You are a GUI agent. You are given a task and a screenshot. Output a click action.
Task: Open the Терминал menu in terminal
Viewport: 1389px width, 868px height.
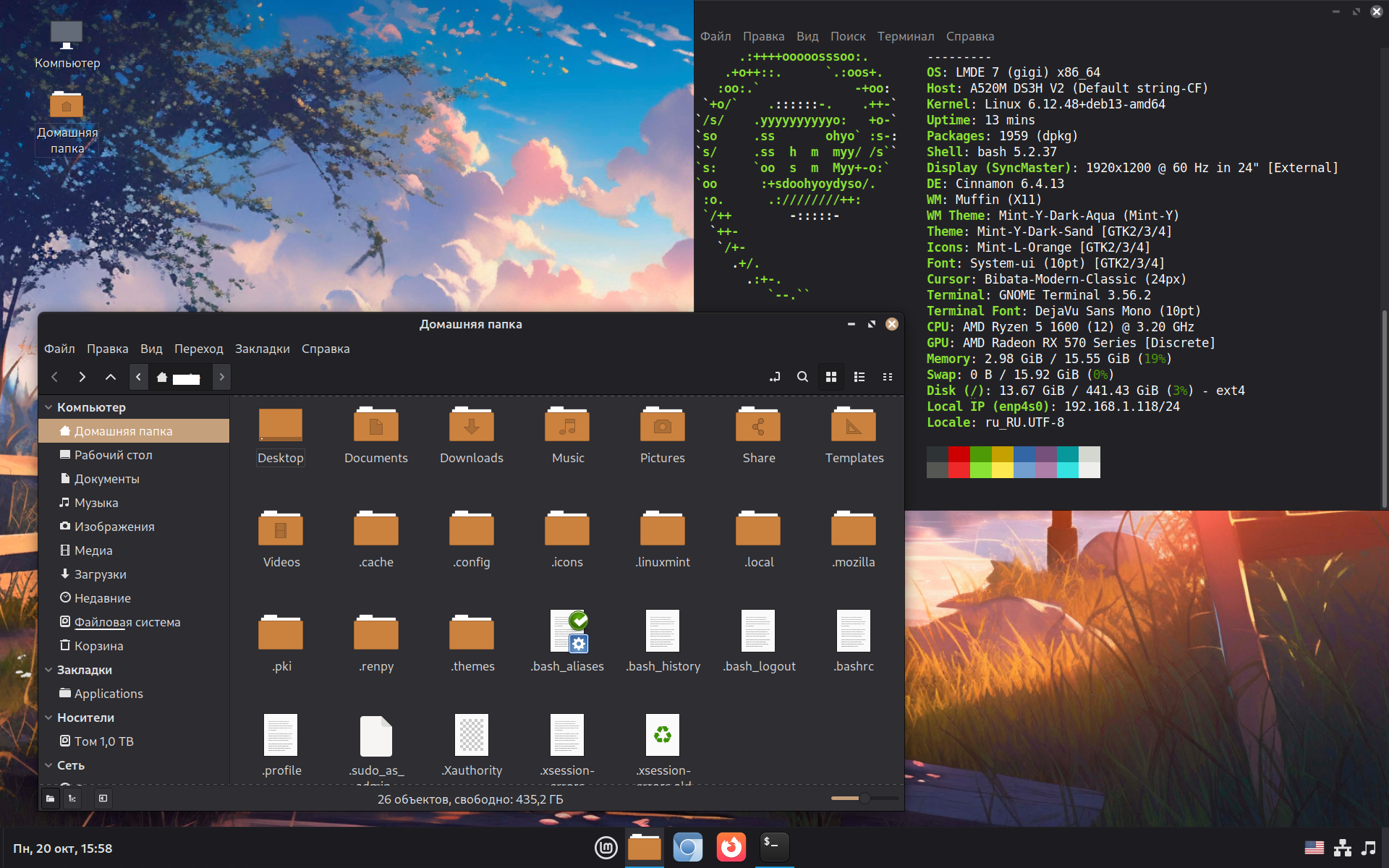point(905,36)
